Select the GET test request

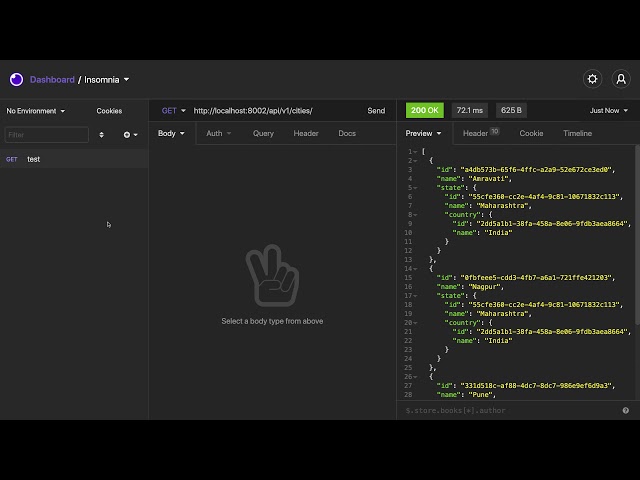(74, 159)
